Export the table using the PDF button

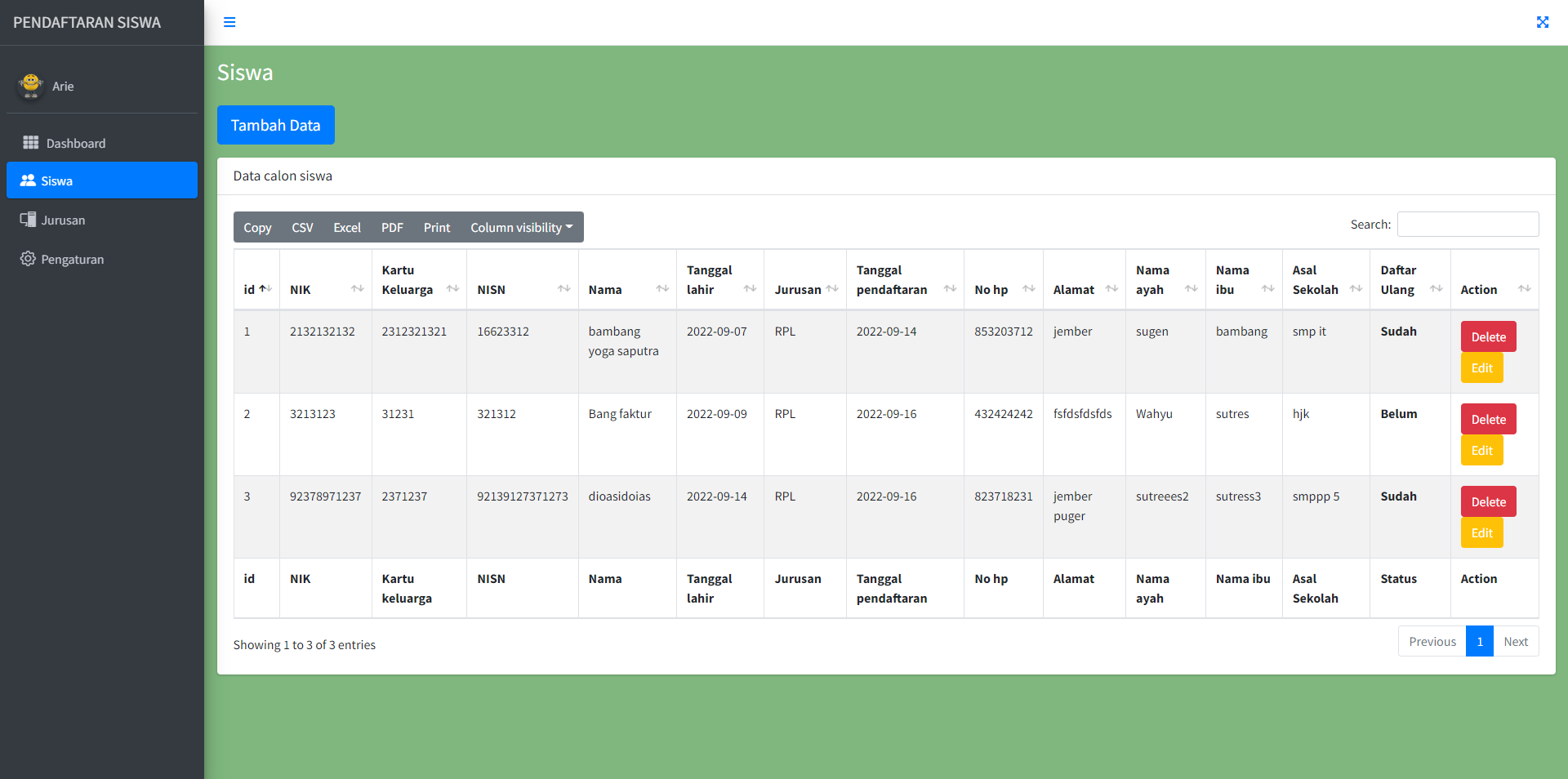coord(392,227)
